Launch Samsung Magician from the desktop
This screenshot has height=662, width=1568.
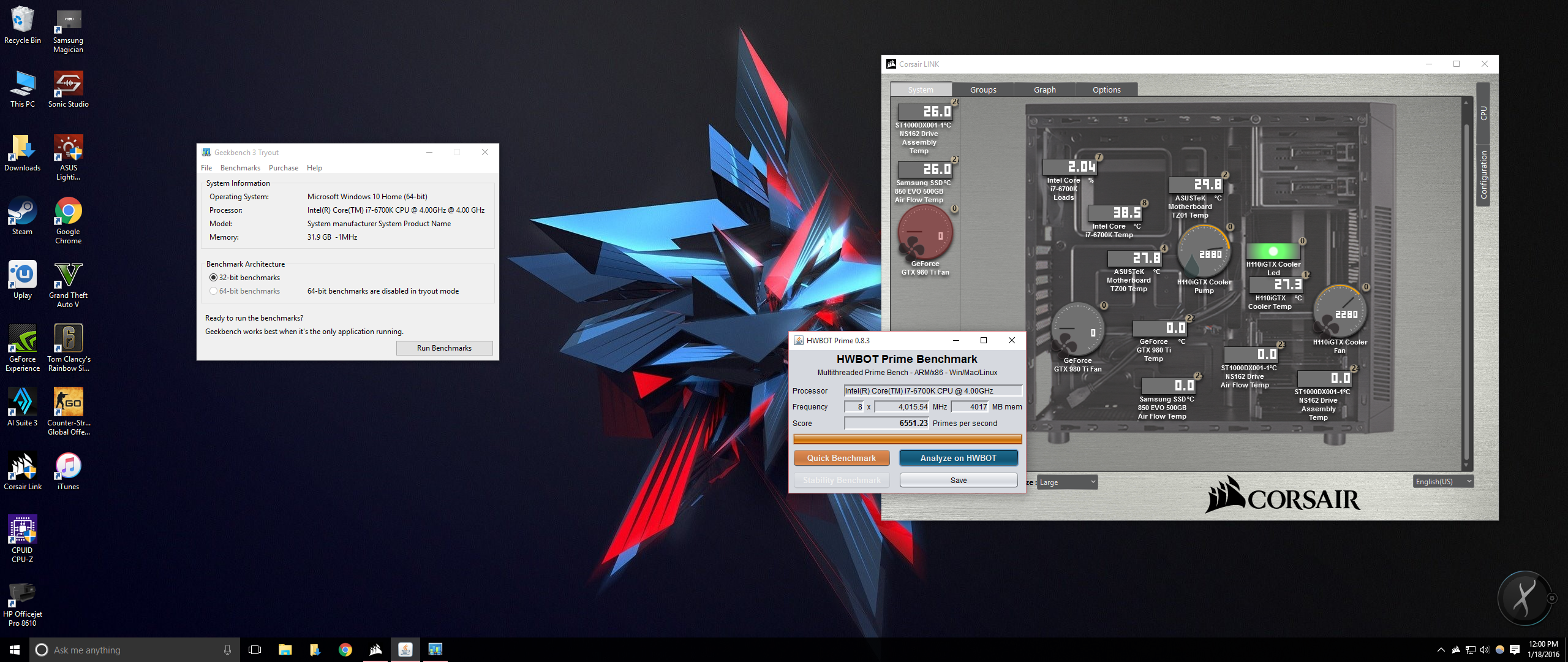(68, 31)
